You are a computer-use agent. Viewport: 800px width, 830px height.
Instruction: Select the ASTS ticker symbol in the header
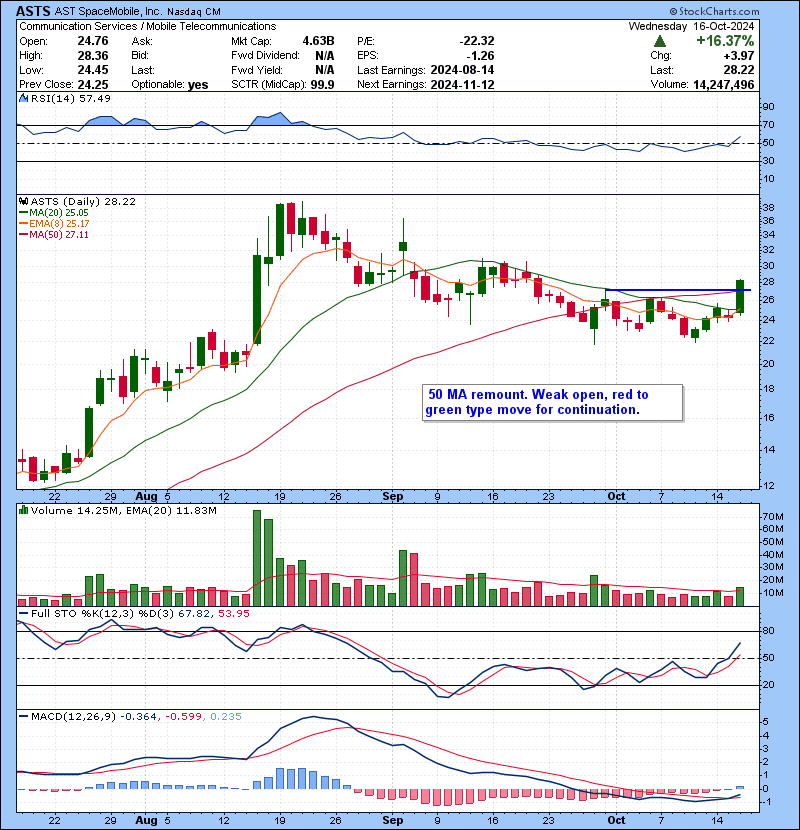[x=33, y=11]
